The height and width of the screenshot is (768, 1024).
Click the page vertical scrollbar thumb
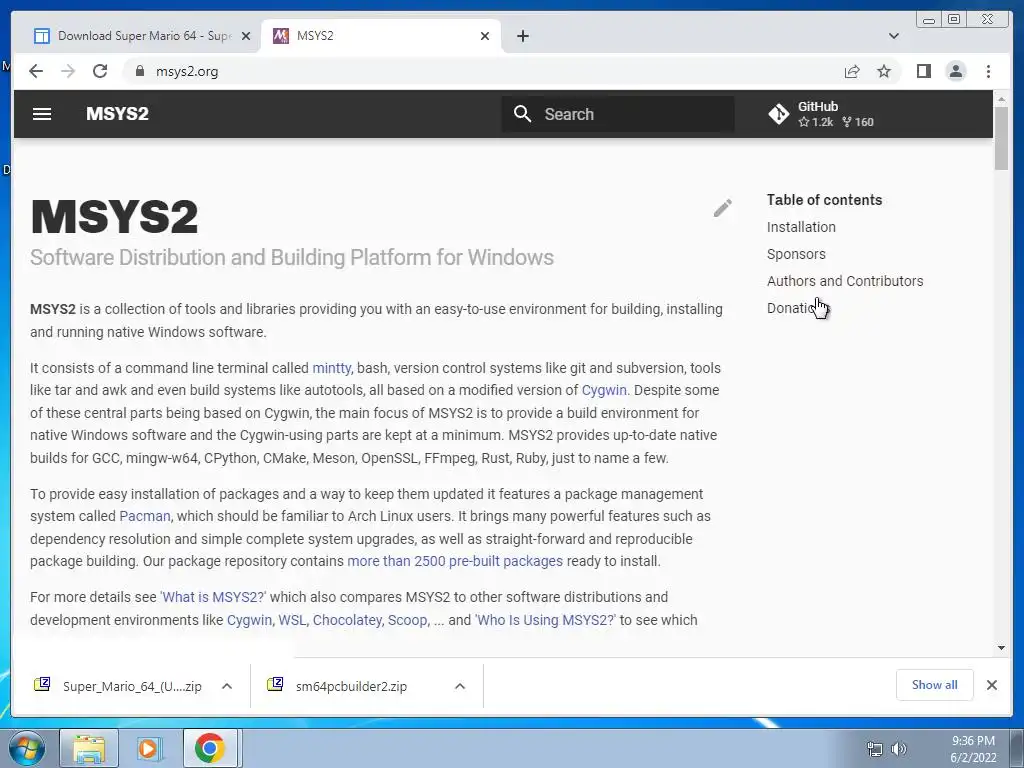[1001, 139]
